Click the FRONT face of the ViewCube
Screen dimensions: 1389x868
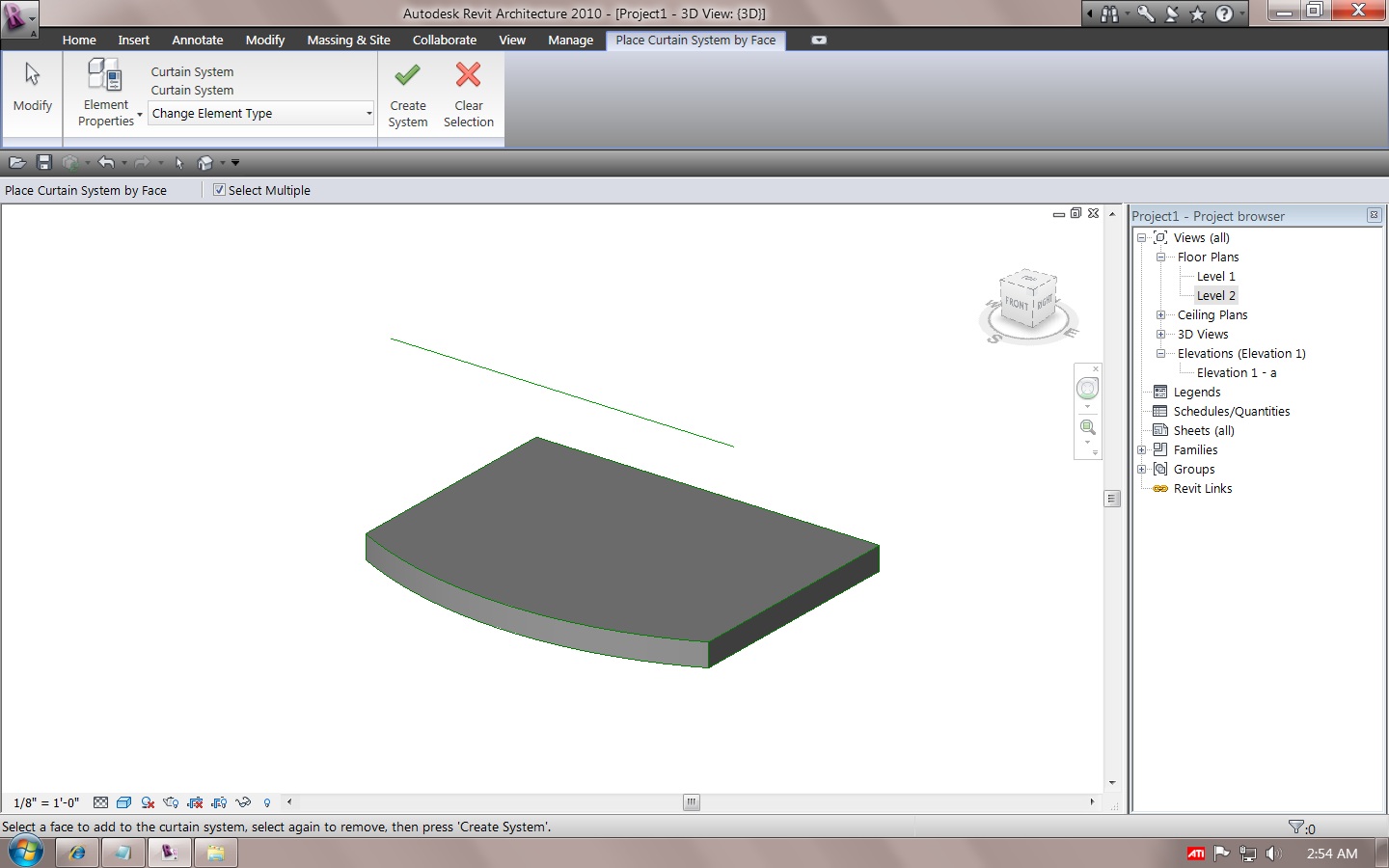[1017, 304]
